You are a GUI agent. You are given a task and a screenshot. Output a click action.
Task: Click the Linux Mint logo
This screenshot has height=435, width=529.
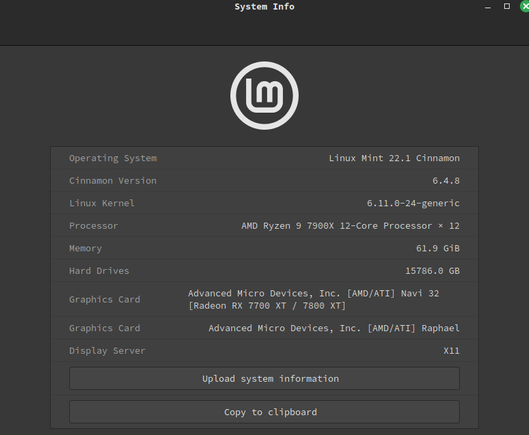click(264, 96)
